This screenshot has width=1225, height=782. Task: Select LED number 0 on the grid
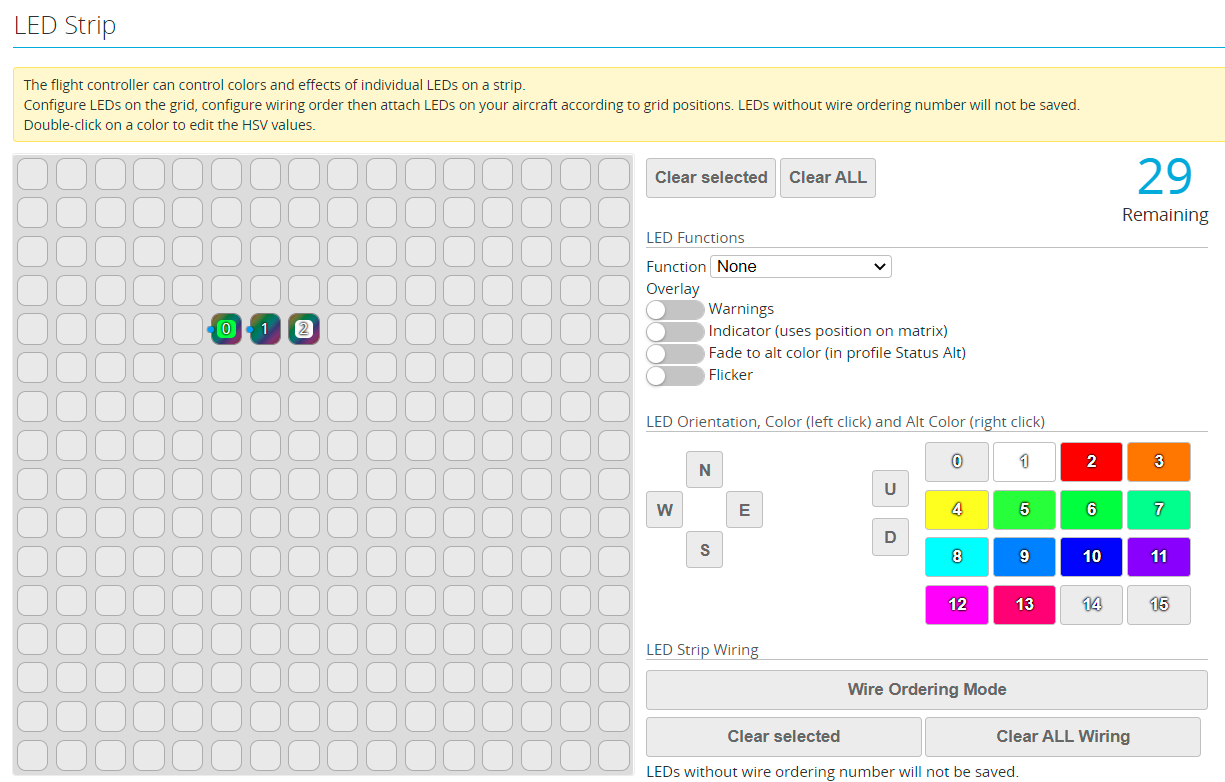point(227,329)
